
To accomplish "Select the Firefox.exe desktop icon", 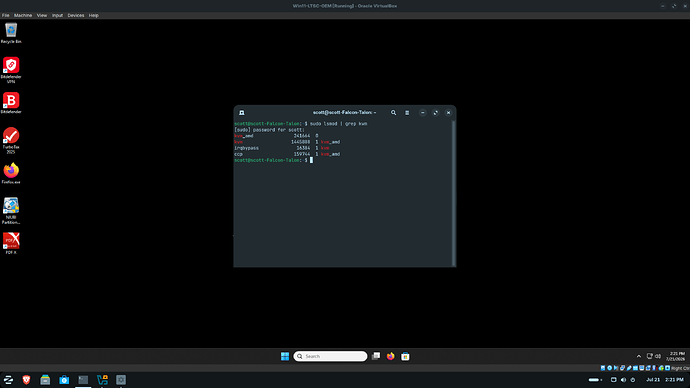I will (11, 173).
